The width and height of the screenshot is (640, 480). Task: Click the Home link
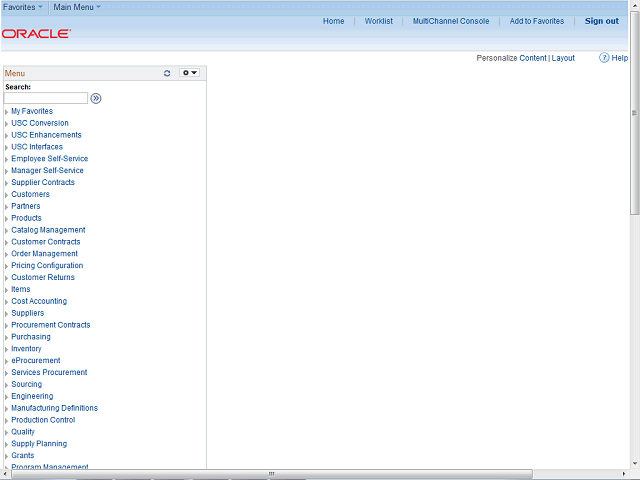[333, 21]
